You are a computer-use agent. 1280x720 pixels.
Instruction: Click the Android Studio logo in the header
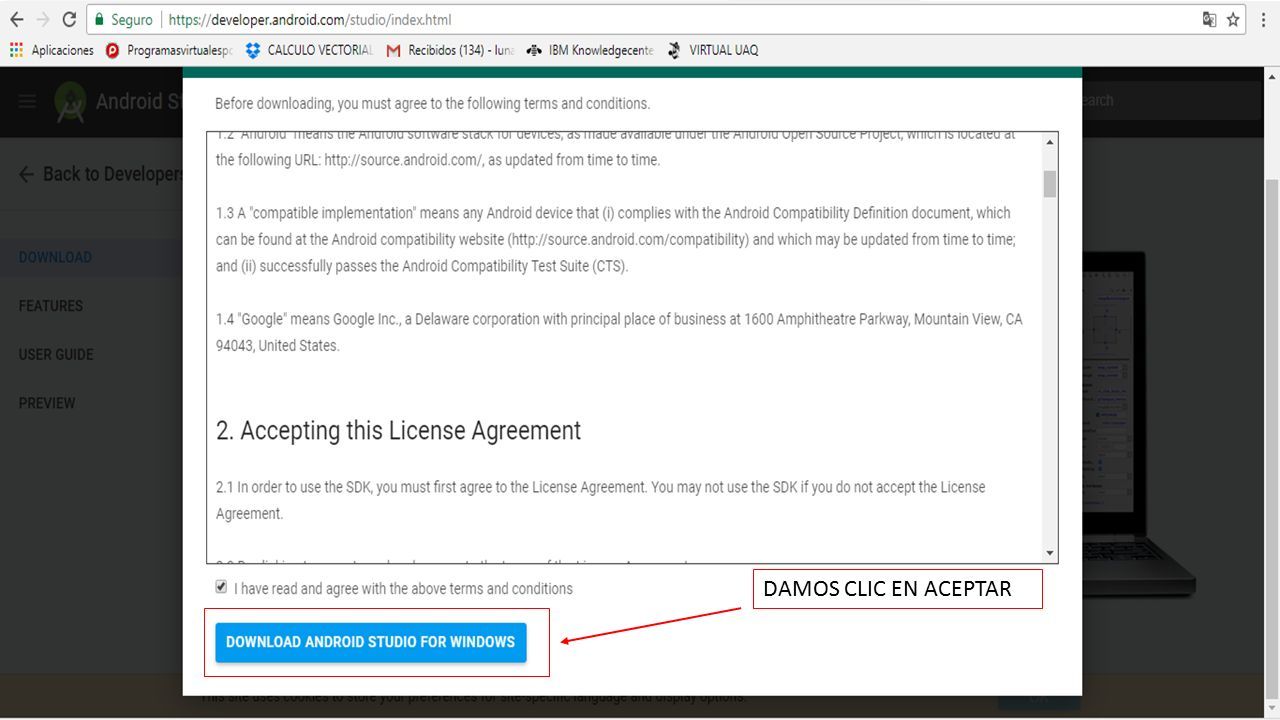coord(70,101)
